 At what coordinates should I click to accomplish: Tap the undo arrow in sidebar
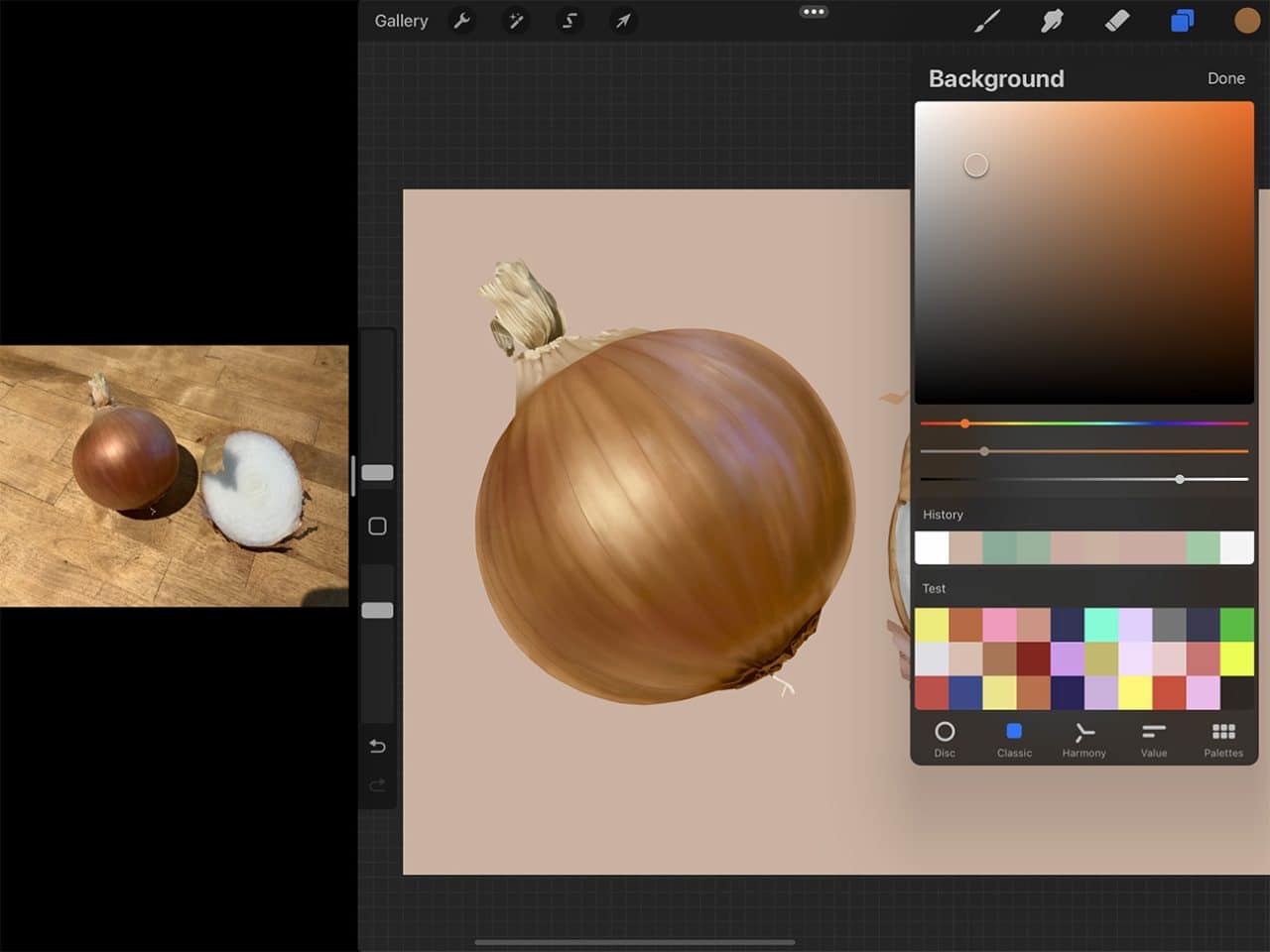click(x=376, y=746)
